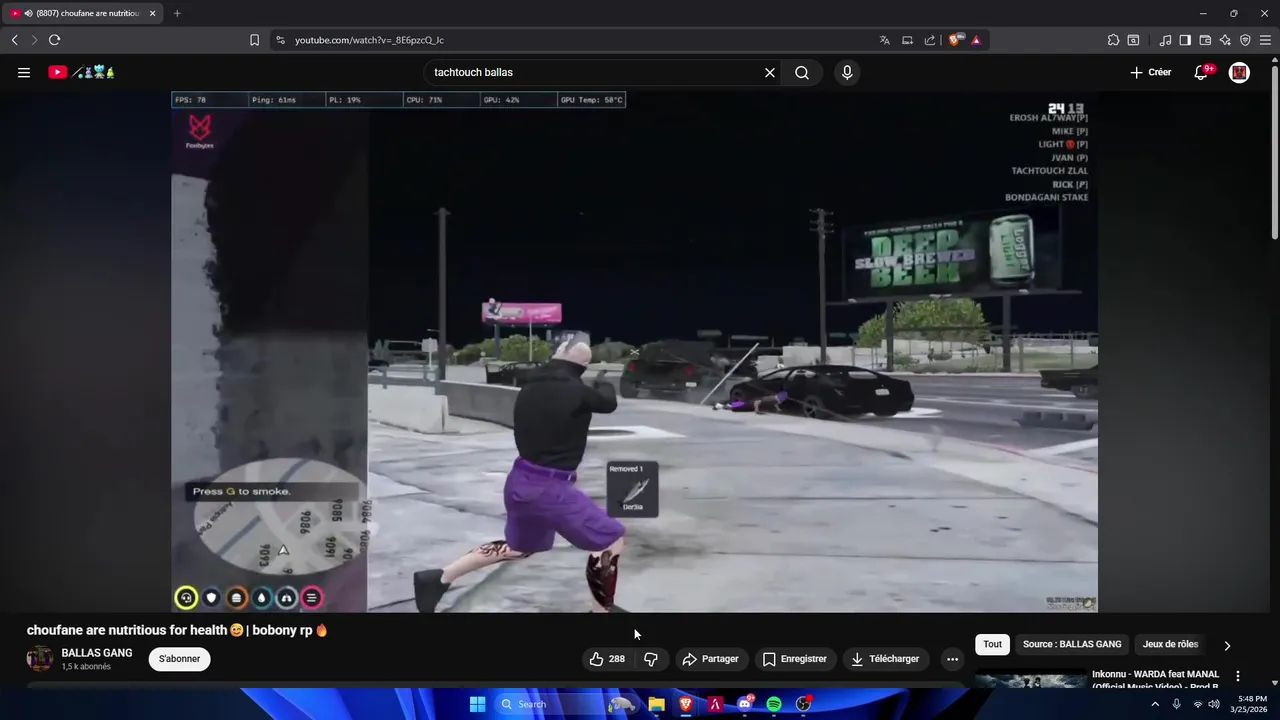Image resolution: width=1280 pixels, height=720 pixels.
Task: Download video with Télécharger button
Action: click(886, 659)
